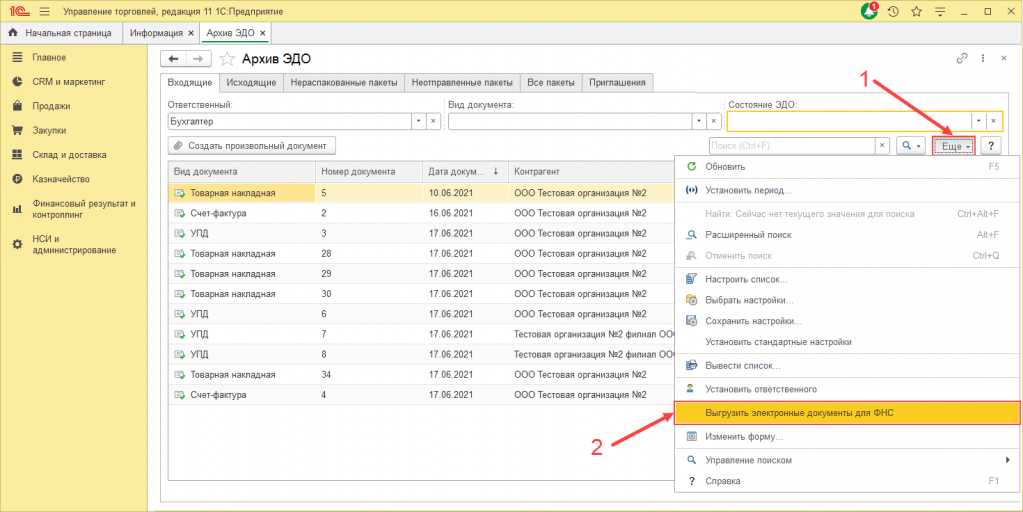Screen dimensions: 1023x512
Task: Choose Установить период menu item
Action: [748, 190]
